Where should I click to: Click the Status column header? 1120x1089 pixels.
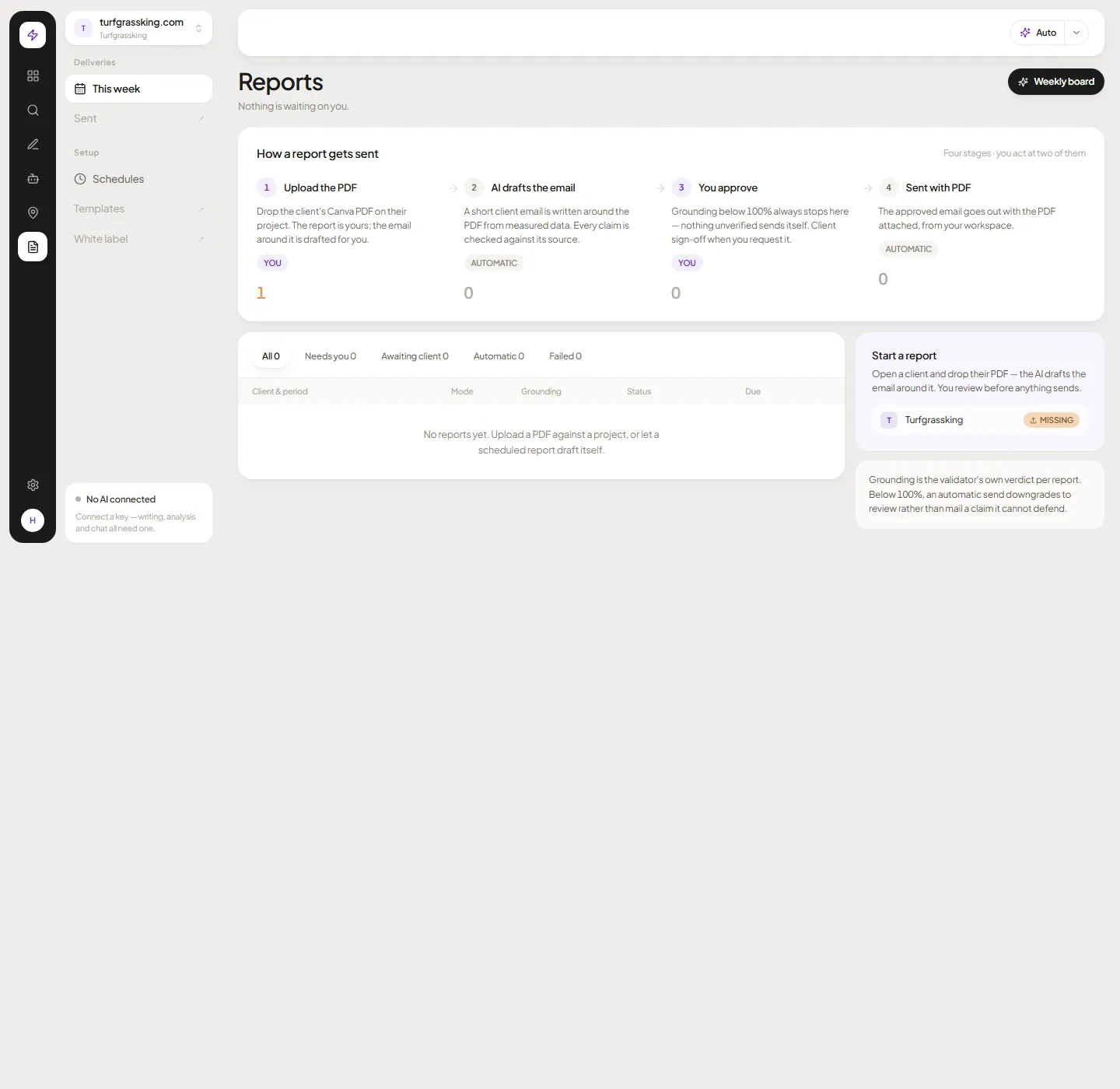tap(639, 391)
